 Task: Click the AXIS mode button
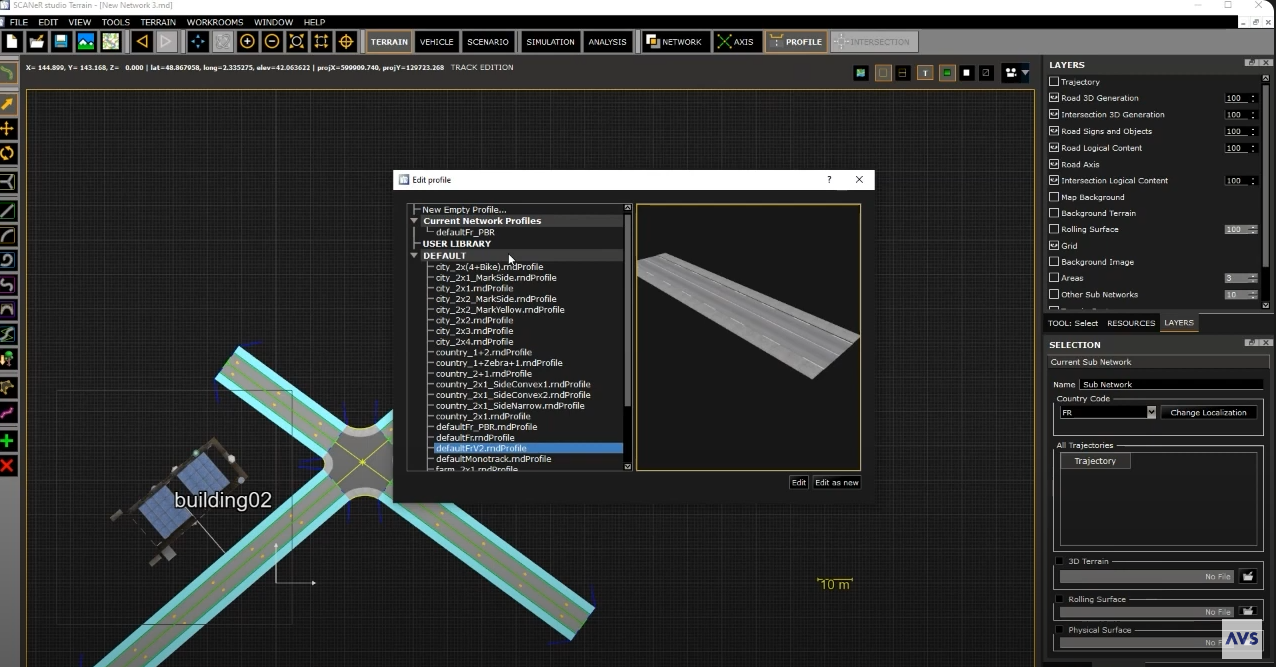[x=736, y=42]
